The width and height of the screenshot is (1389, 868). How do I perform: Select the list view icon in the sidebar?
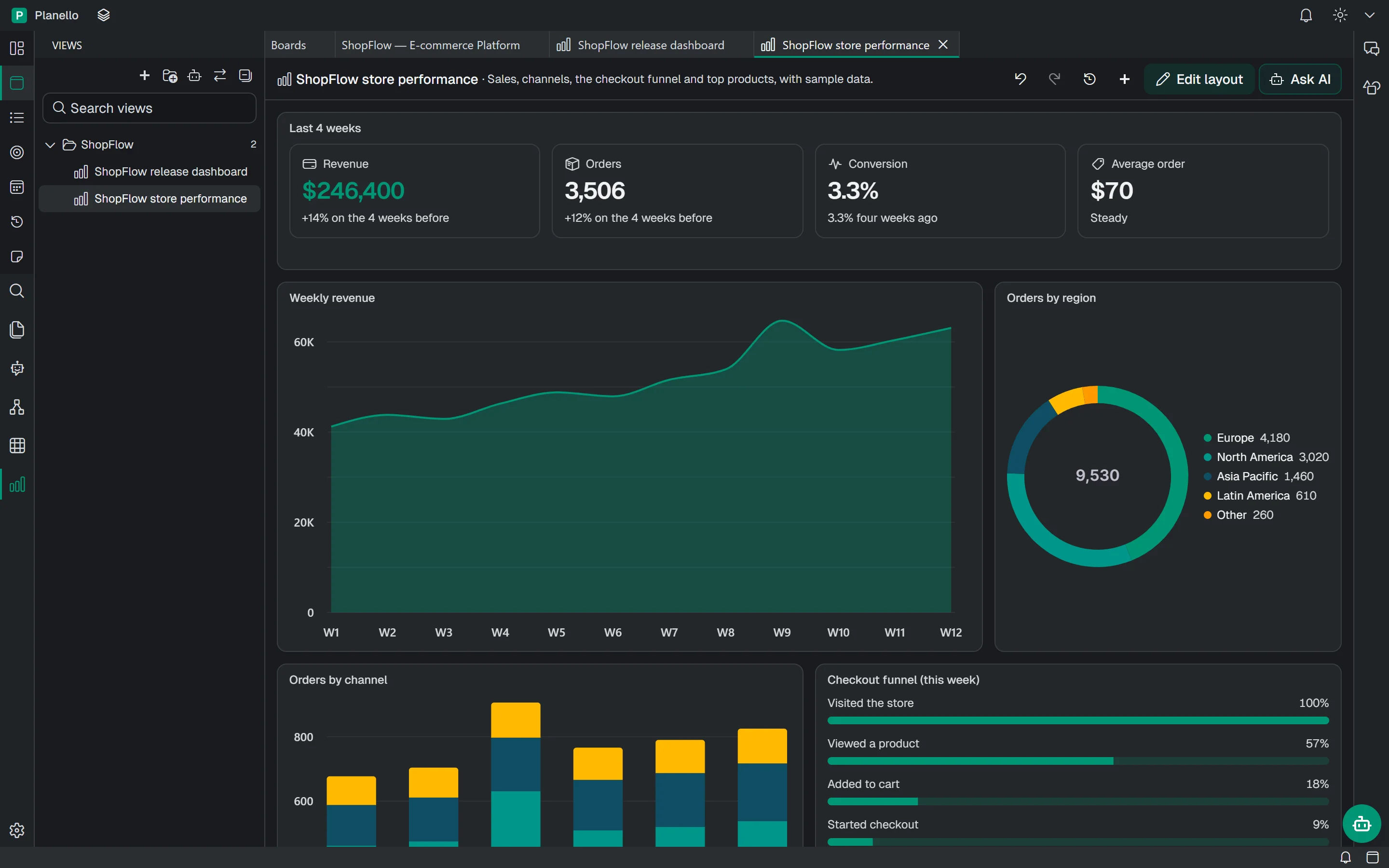coord(17,118)
